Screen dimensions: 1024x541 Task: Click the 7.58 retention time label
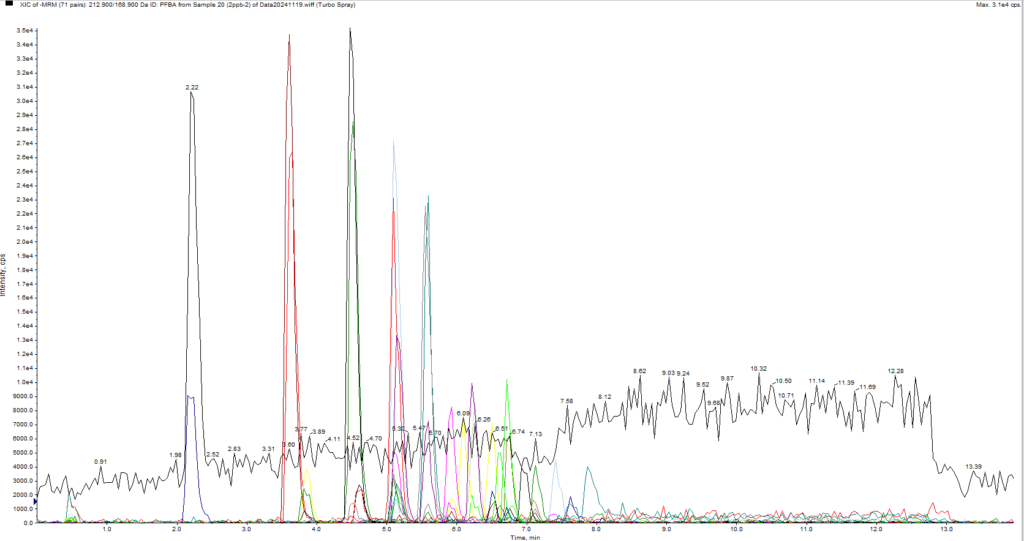[x=567, y=401]
